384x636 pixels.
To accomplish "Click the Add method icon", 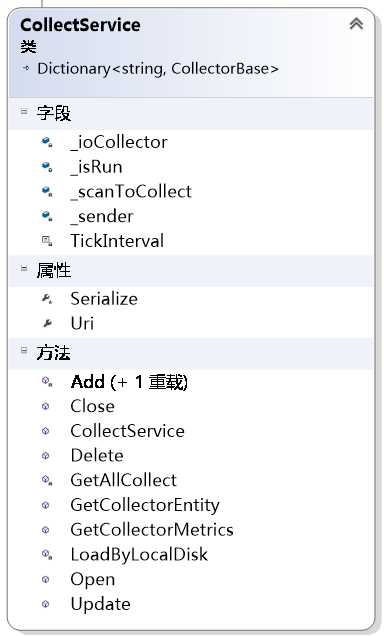I will (x=47, y=382).
